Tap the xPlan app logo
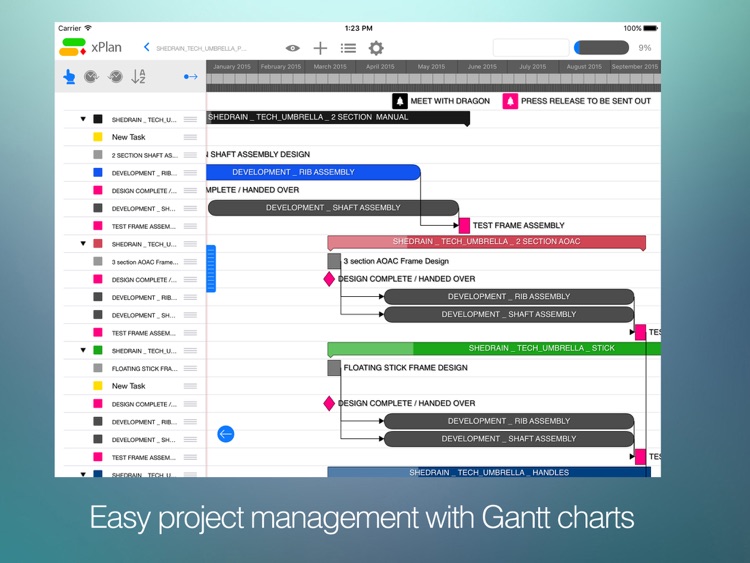This screenshot has width=750, height=563. [73, 47]
